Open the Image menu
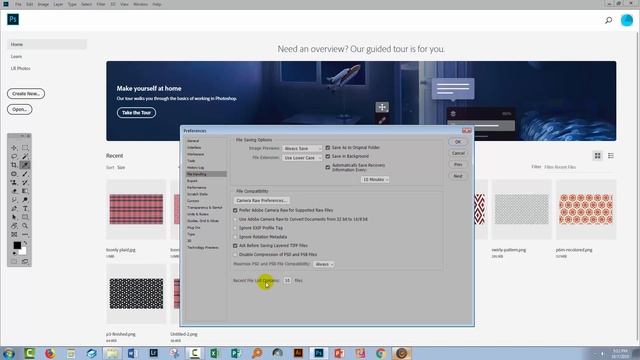The image size is (640, 360). (43, 4)
